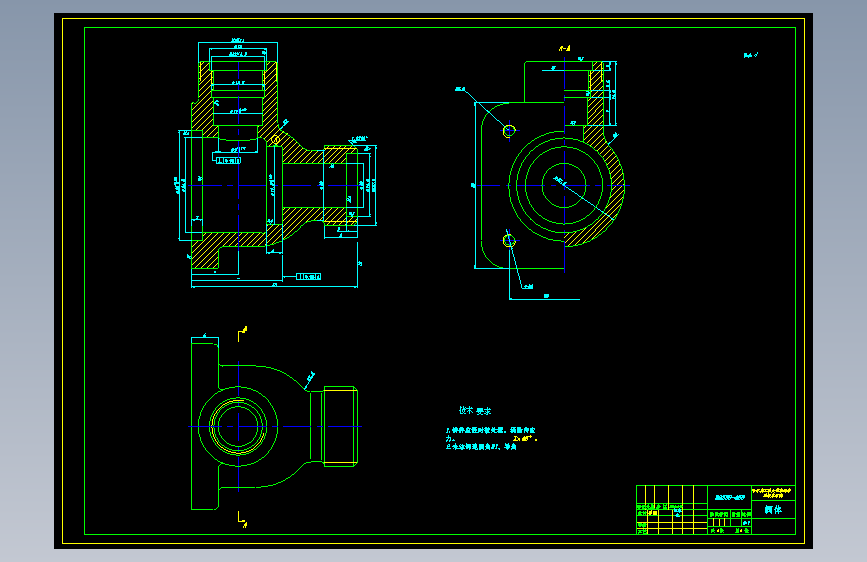Pick the tolerance frame inside the front view bore
Screen dimensions: 867x562
(x=228, y=160)
